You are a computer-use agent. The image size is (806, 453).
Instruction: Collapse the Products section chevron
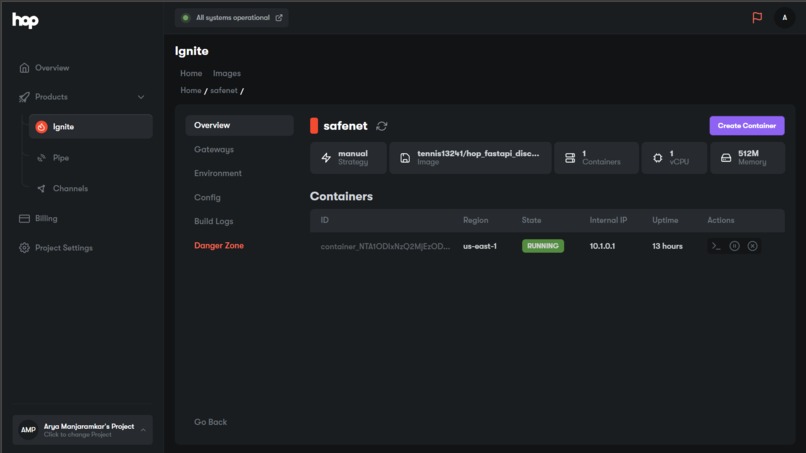tap(141, 97)
